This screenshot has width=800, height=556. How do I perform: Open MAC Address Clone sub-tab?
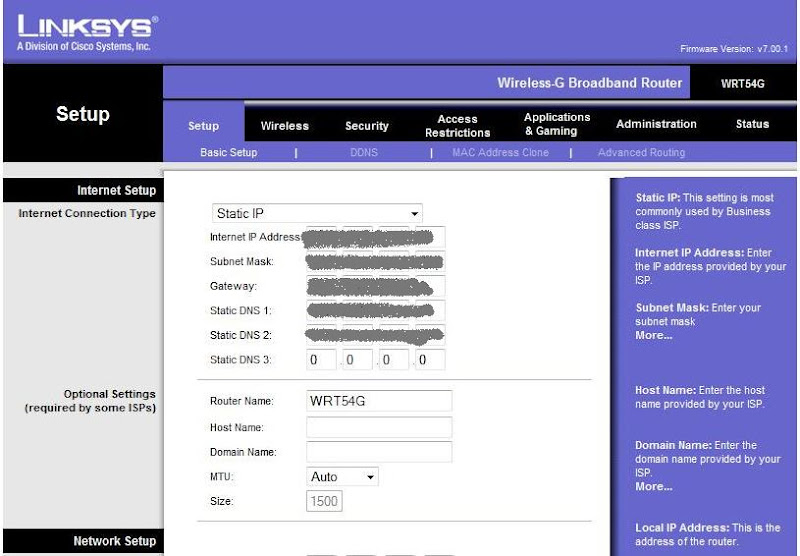500,152
